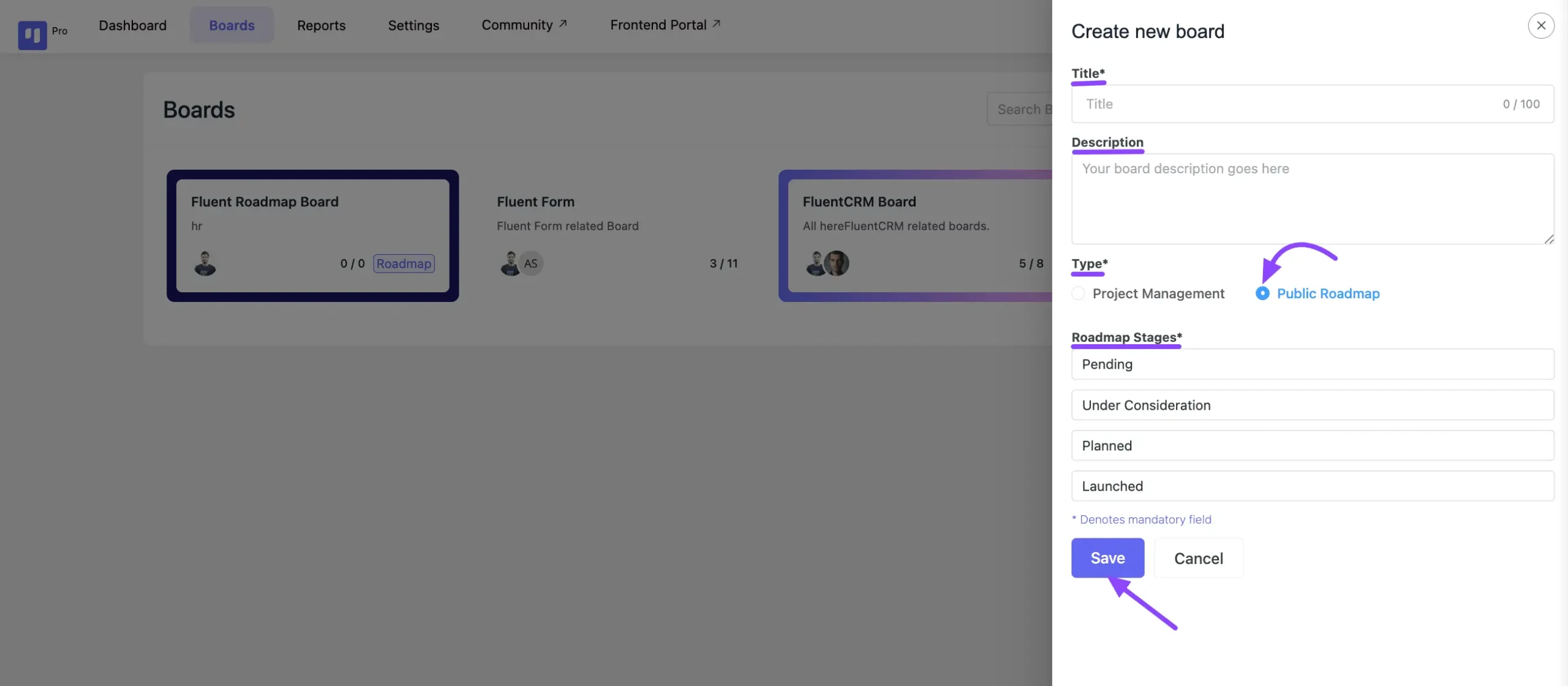The image size is (1568, 686).
Task: Edit the Pending roadmap stage field
Action: click(1313, 364)
